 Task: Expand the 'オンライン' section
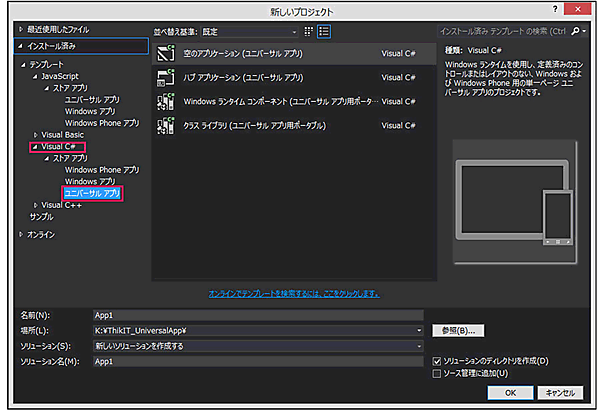[21, 234]
